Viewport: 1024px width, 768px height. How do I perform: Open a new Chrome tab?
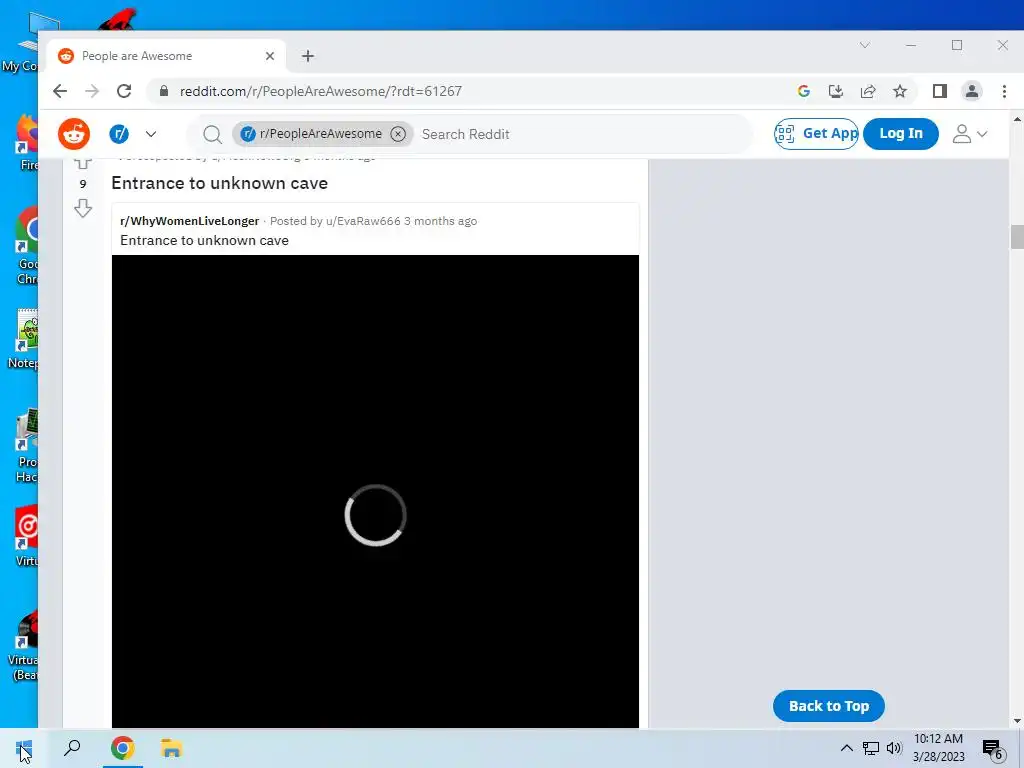(x=308, y=56)
